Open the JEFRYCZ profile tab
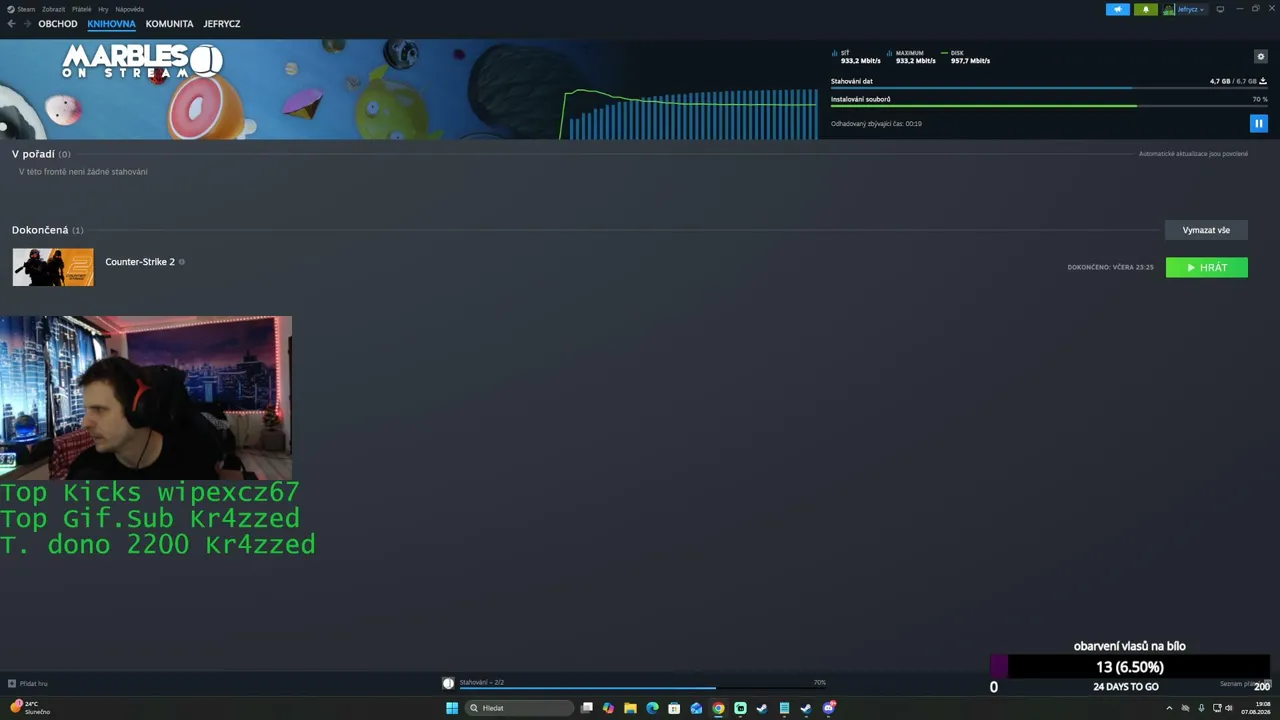1280x720 pixels. 222,23
